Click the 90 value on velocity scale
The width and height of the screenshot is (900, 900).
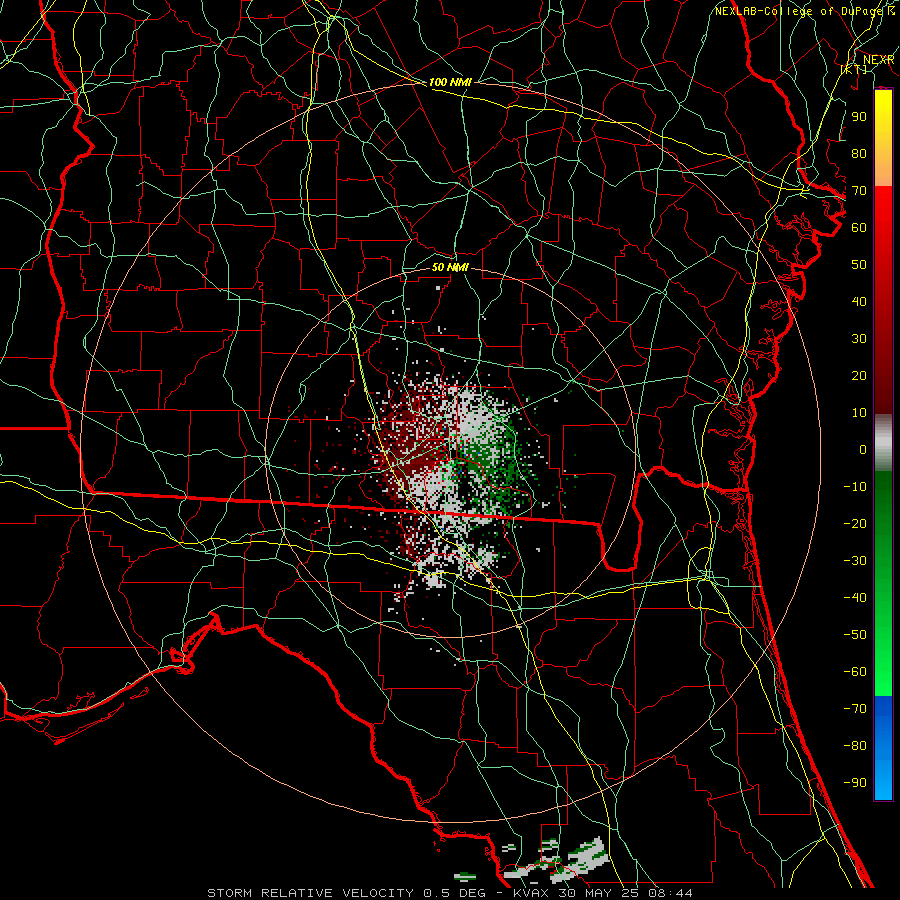859,117
